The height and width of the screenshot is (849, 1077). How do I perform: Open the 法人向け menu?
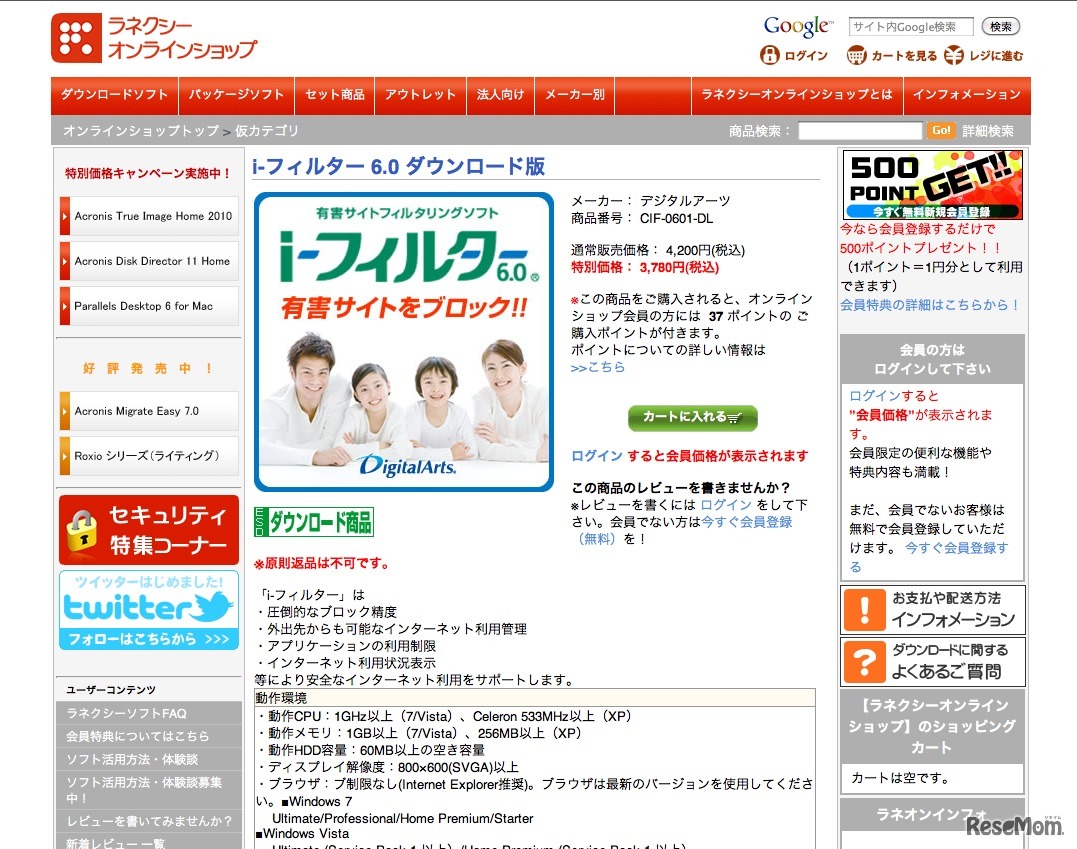point(500,95)
